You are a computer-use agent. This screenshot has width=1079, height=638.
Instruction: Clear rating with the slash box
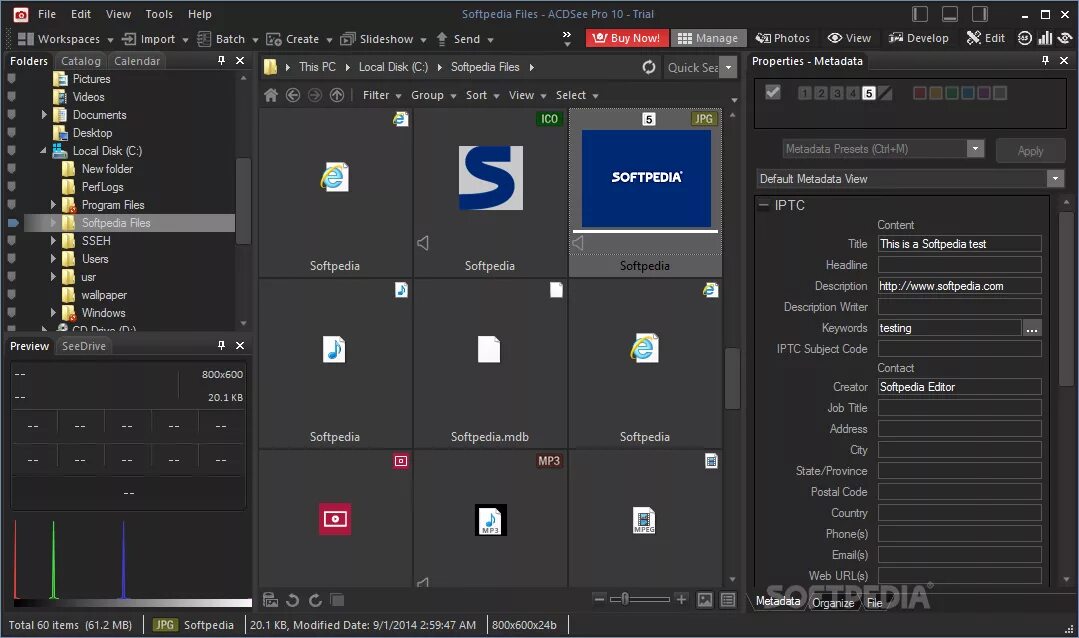886,93
